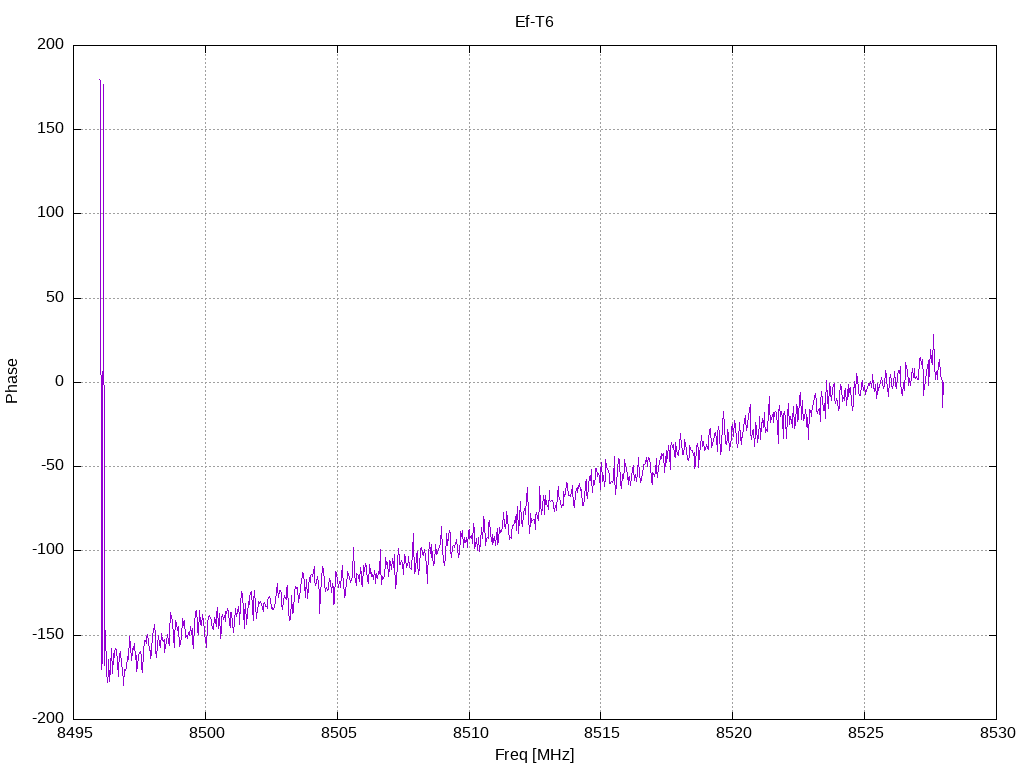Select the 8525 x-axis tick label
Screen dimensions: 1024x768
(864, 733)
